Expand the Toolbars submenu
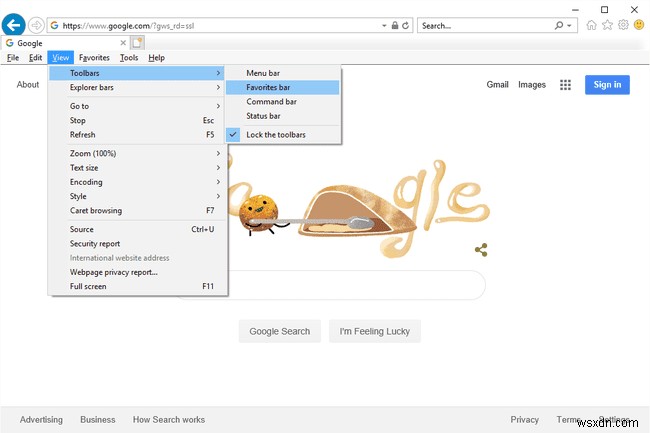The height and width of the screenshot is (433, 650). click(x=138, y=73)
